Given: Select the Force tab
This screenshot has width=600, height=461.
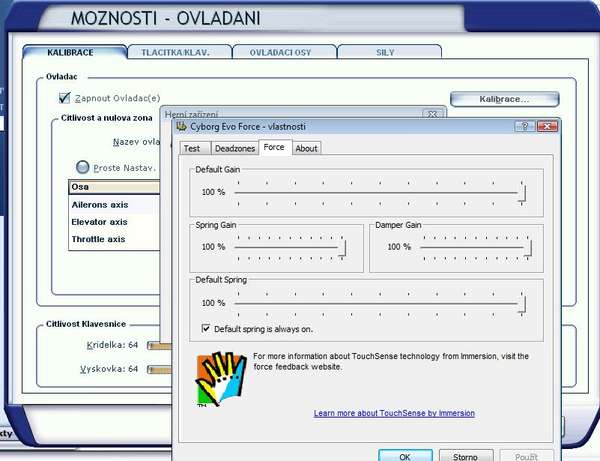Looking at the screenshot, I should [x=274, y=147].
